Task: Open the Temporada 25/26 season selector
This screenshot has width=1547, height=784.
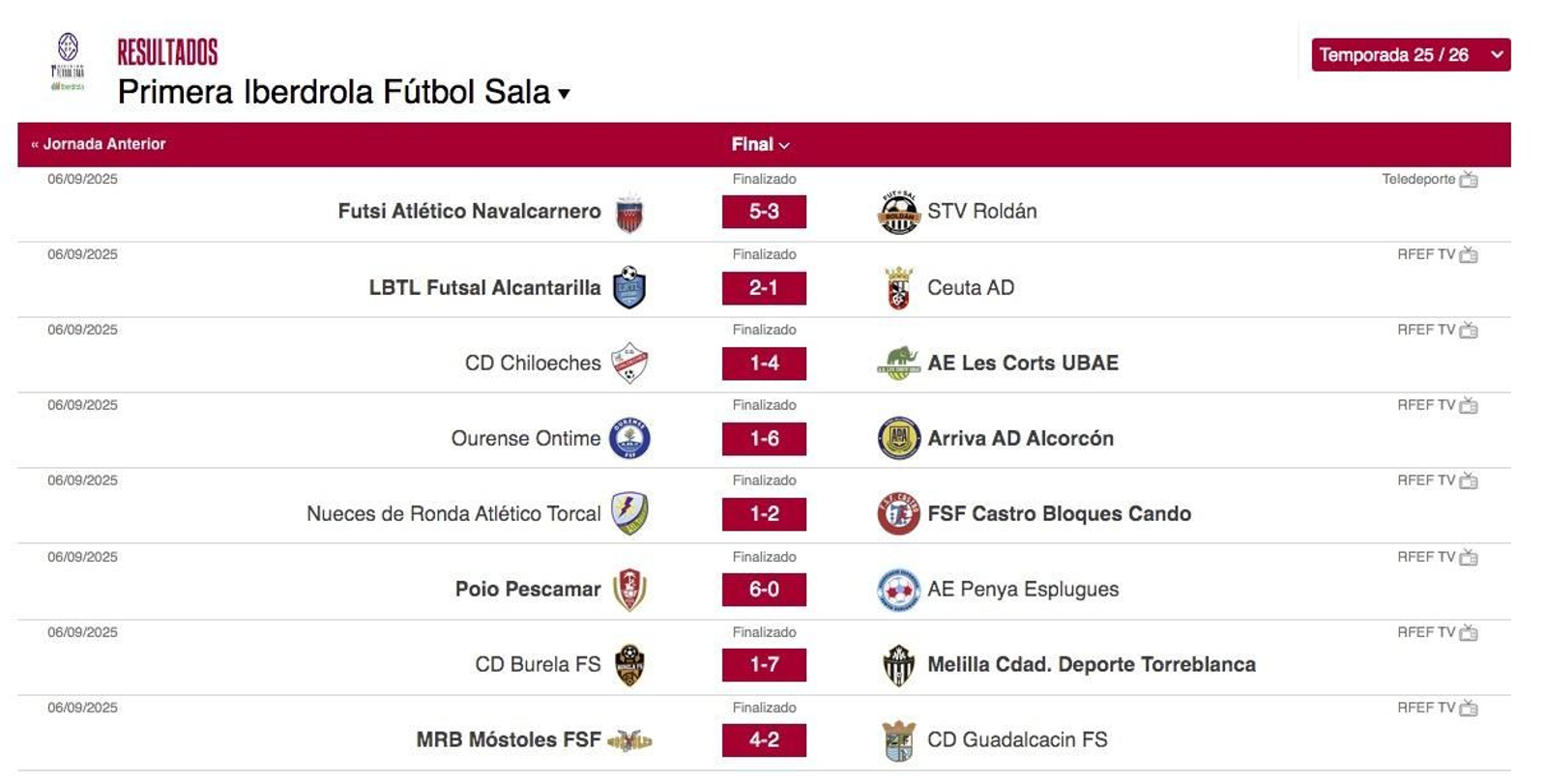Action: pyautogui.click(x=1410, y=54)
